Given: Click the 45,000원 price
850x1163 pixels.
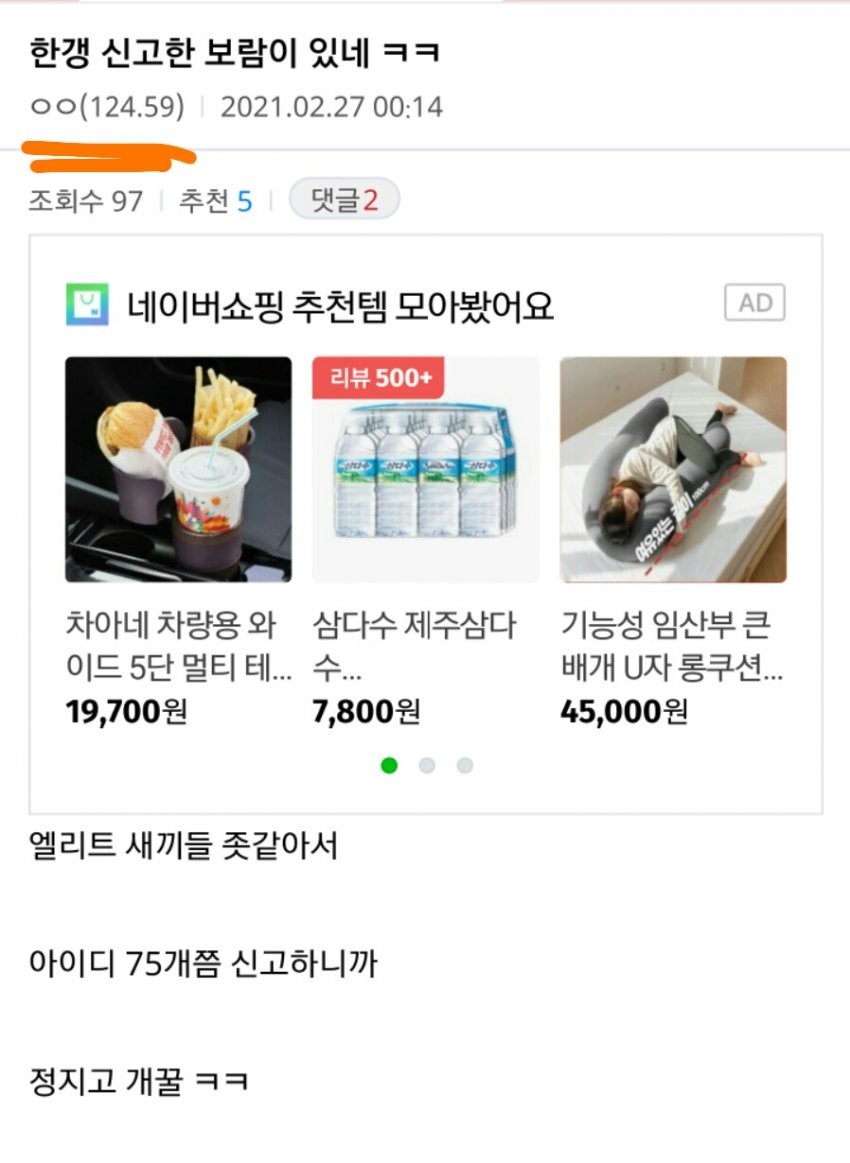Looking at the screenshot, I should [x=624, y=712].
